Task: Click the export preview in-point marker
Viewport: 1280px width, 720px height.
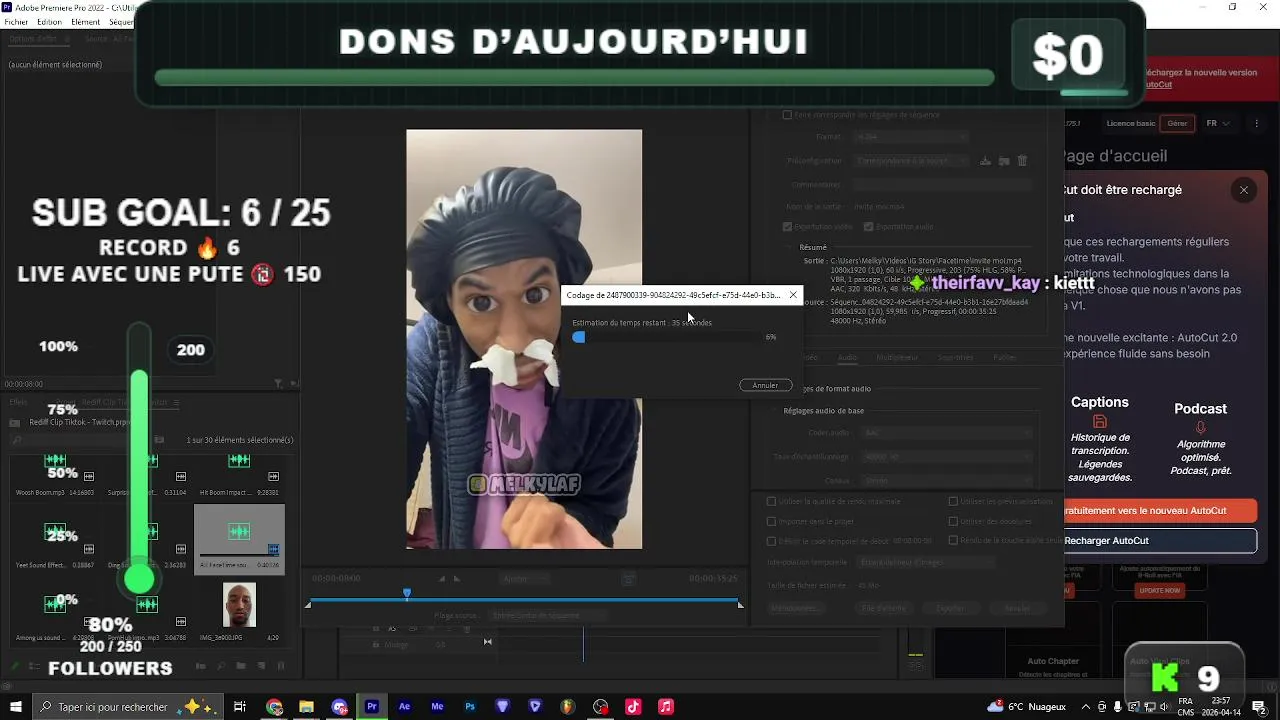Action: point(308,604)
